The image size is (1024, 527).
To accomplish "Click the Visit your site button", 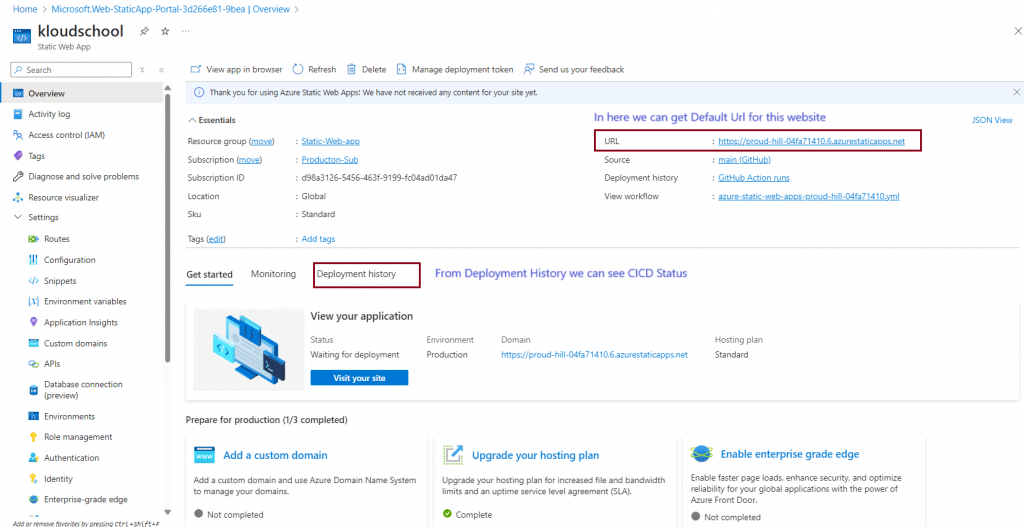I will pyautogui.click(x=359, y=378).
